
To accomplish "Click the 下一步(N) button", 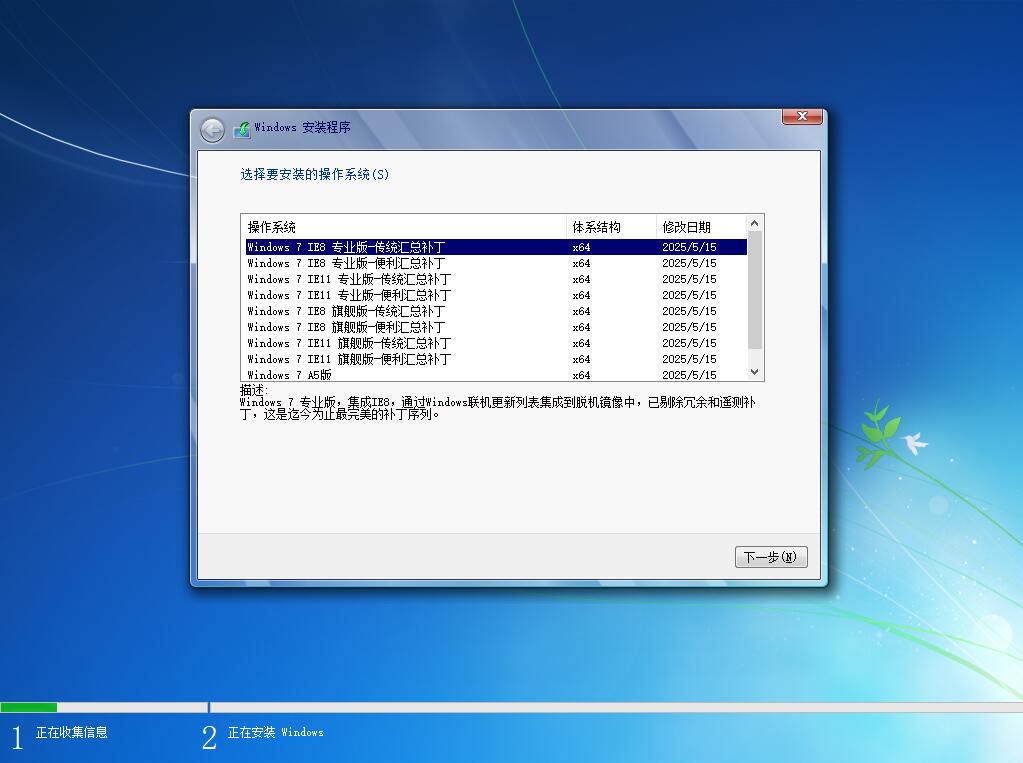I will click(x=771, y=557).
